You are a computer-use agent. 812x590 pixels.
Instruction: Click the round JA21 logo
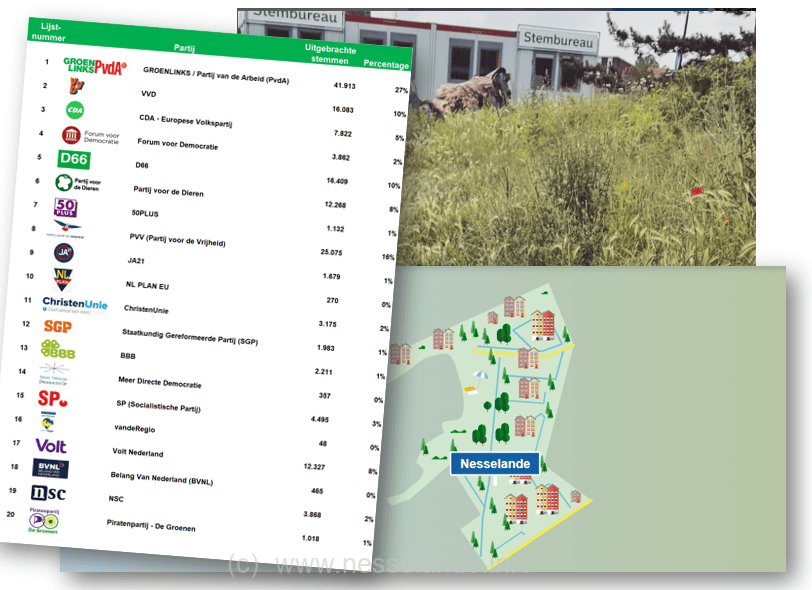[x=64, y=253]
